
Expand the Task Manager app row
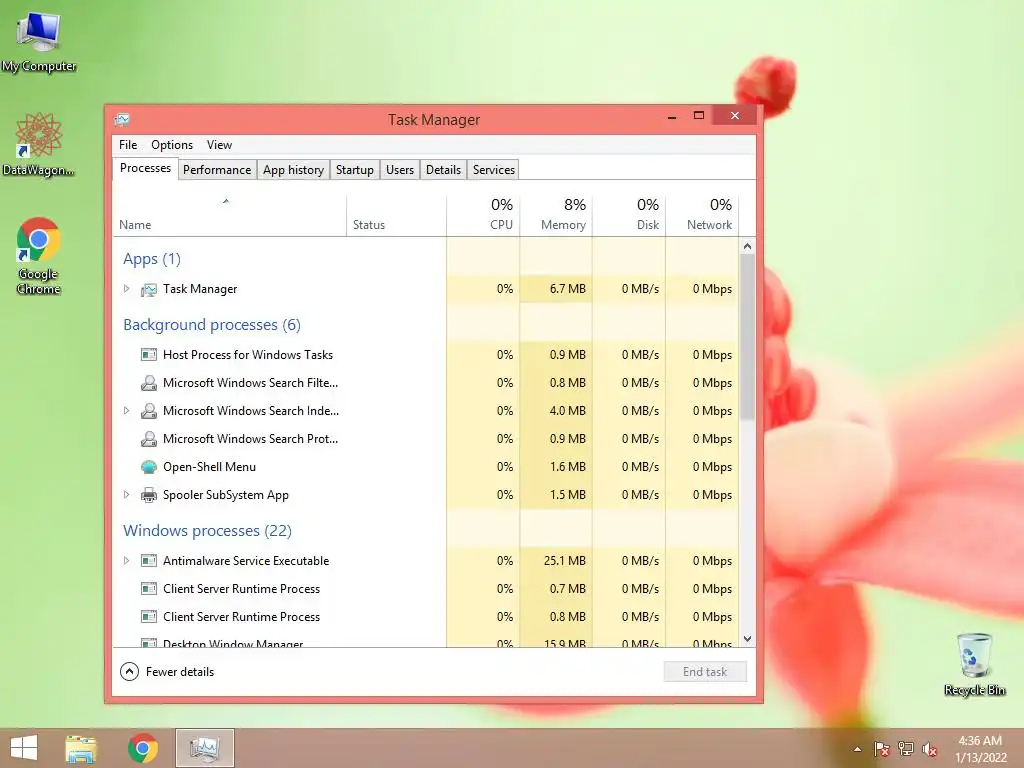127,289
